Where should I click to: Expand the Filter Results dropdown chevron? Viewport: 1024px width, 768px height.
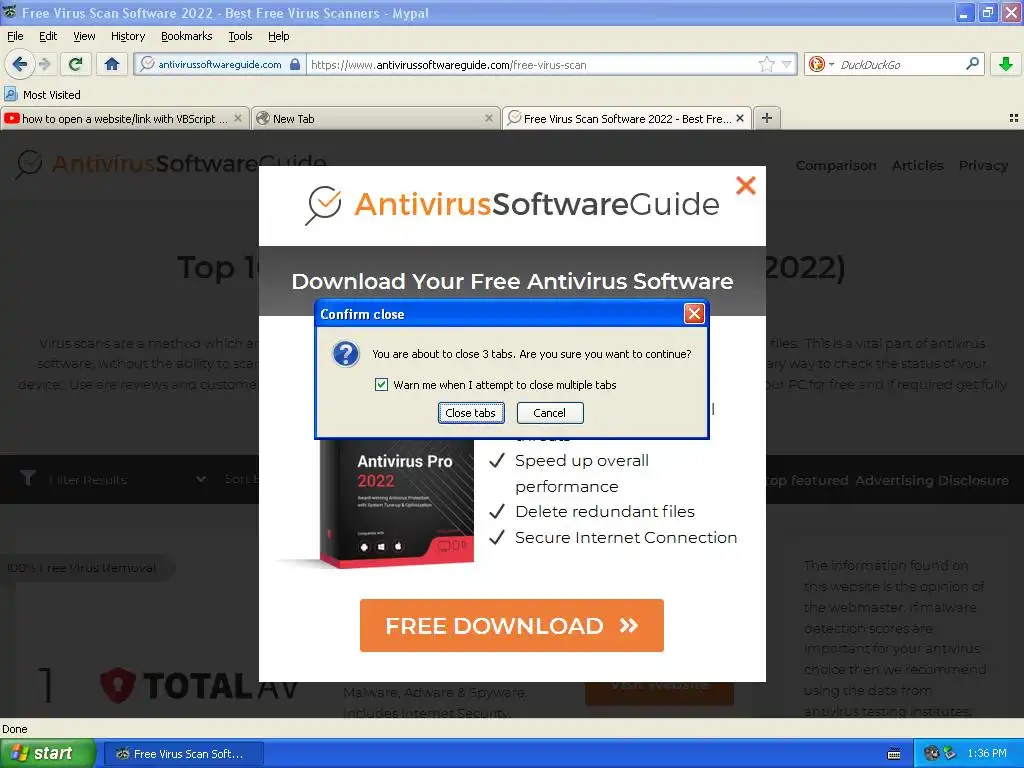pyautogui.click(x=200, y=479)
